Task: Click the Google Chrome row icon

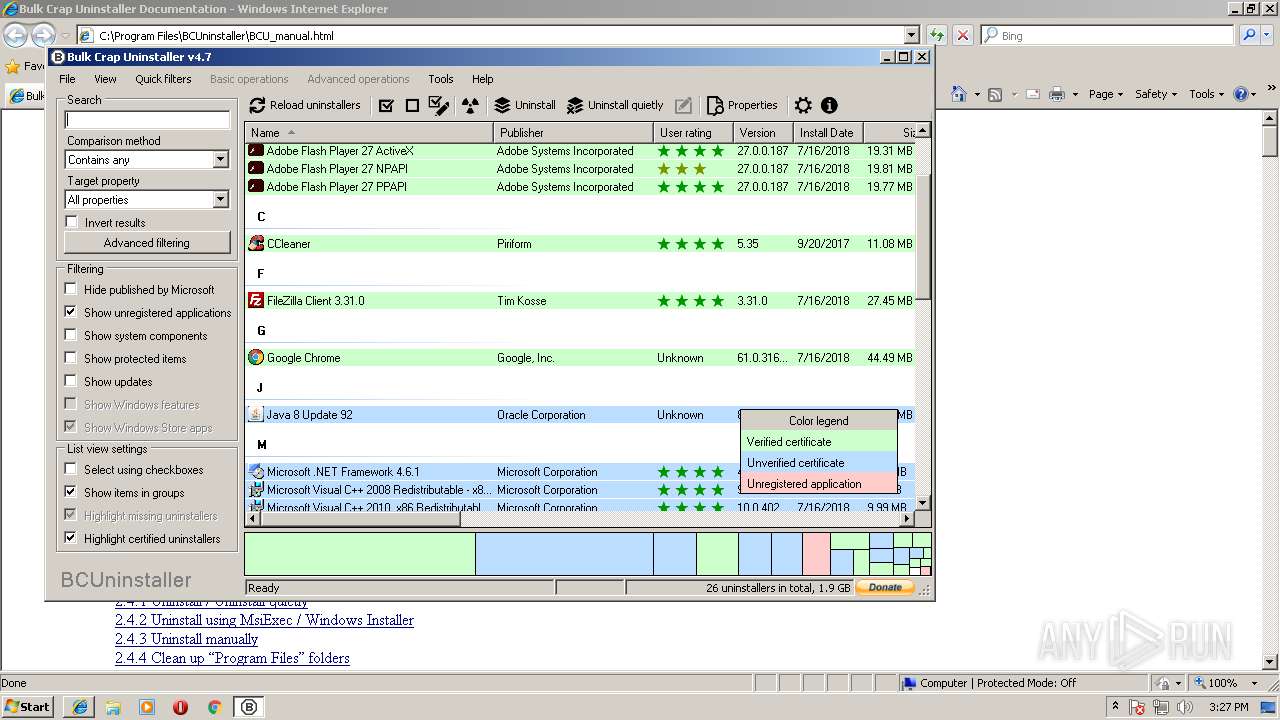Action: click(x=256, y=357)
